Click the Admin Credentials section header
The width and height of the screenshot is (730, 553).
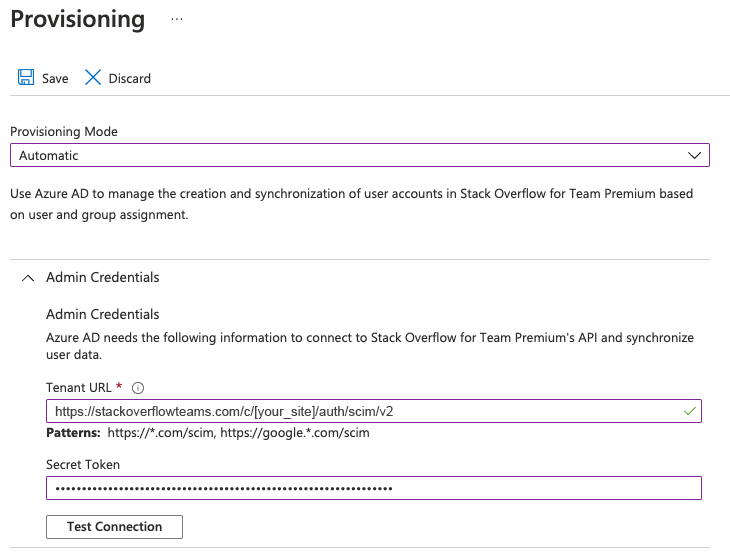point(102,278)
